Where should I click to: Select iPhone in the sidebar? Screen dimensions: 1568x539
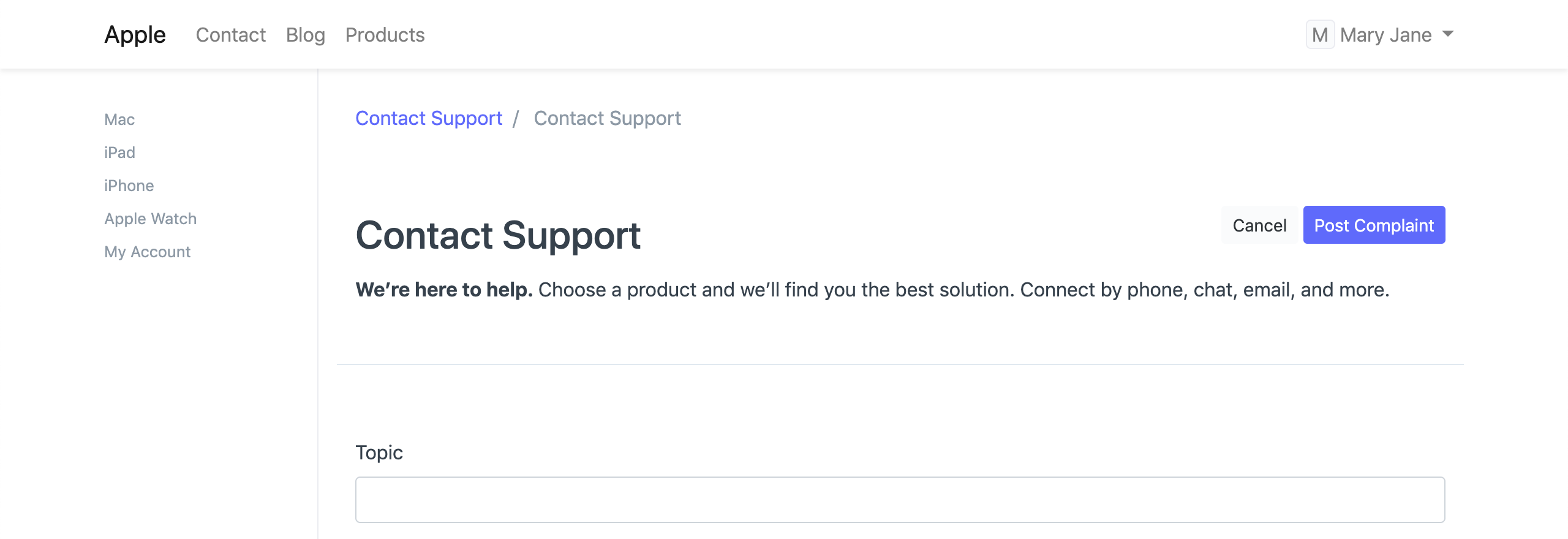tap(129, 185)
